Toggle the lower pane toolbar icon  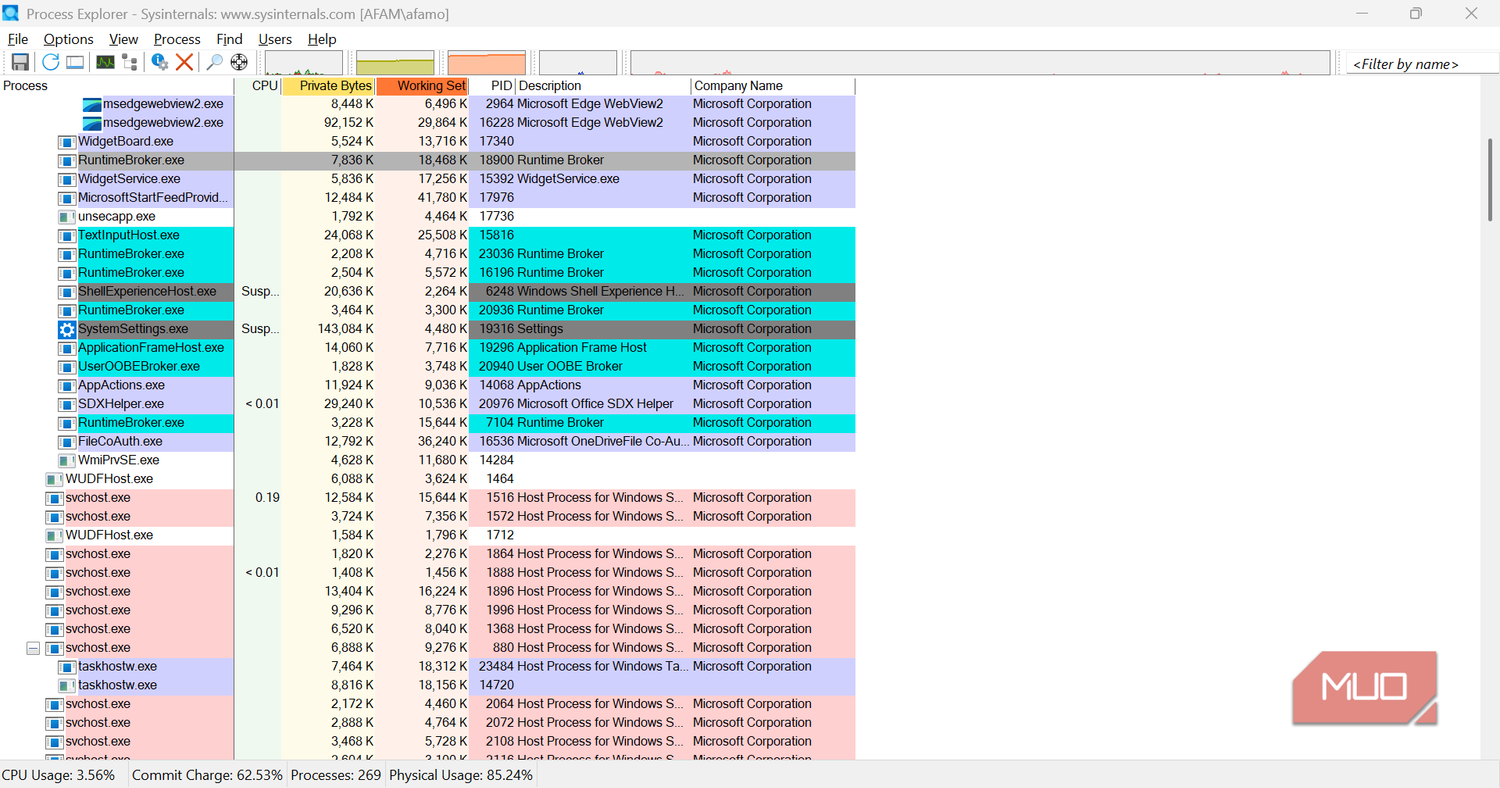coord(75,62)
